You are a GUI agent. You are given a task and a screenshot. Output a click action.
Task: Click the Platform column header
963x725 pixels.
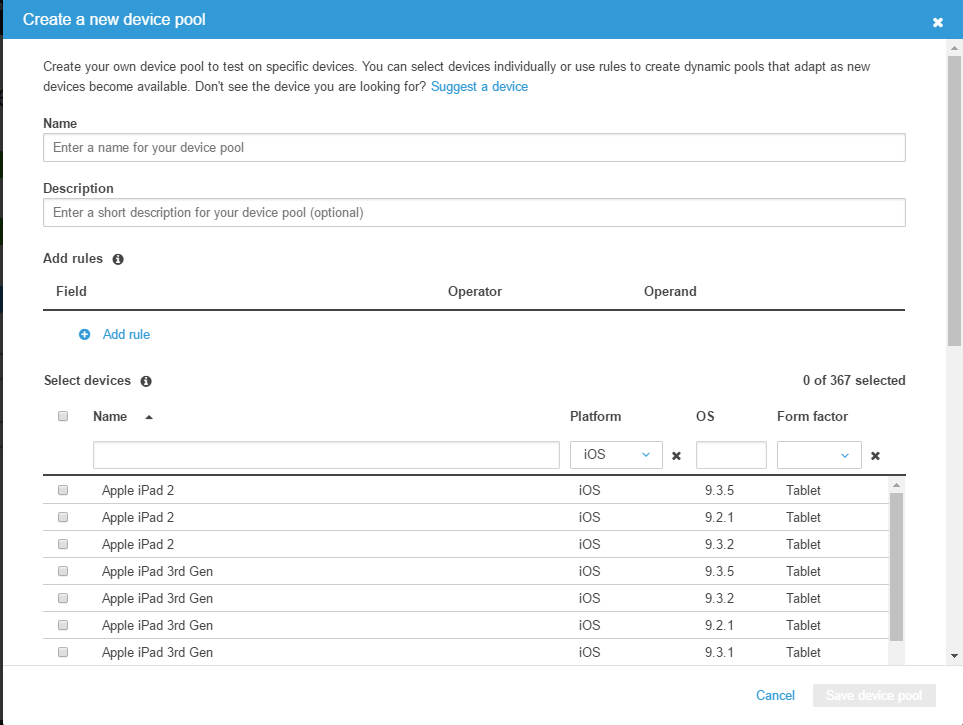click(x=595, y=417)
